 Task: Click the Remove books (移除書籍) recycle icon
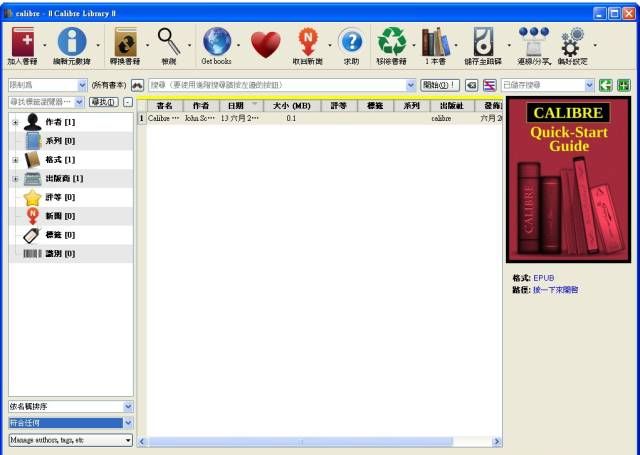coord(391,43)
